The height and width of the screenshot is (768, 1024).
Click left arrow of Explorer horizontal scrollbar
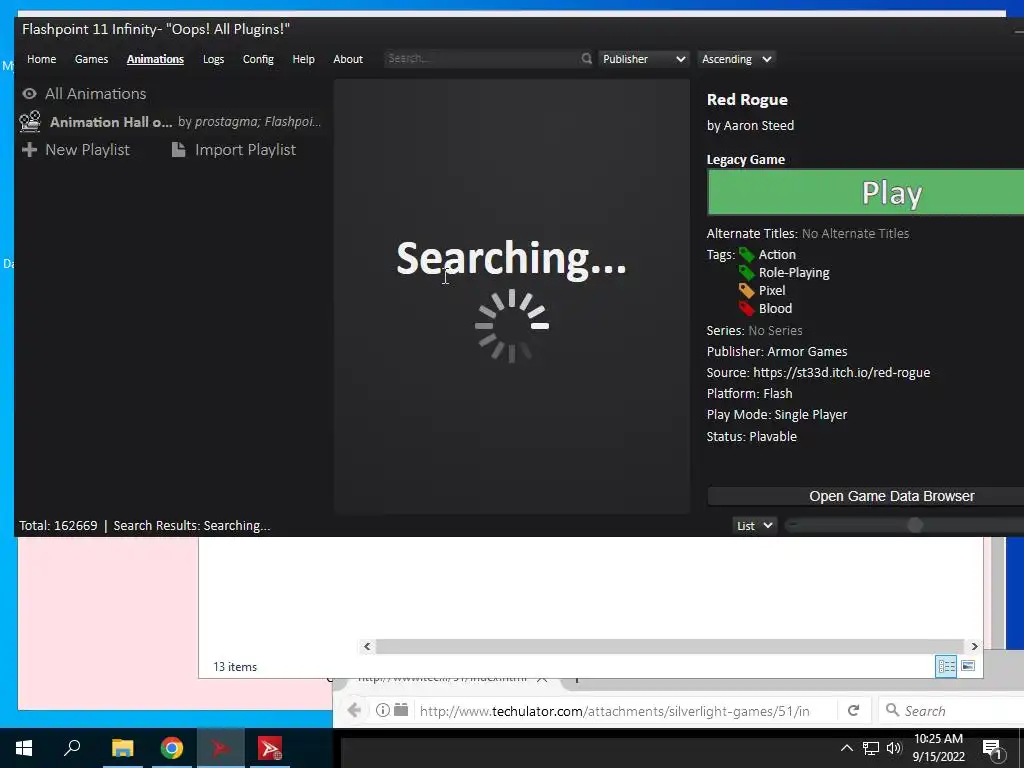367,646
